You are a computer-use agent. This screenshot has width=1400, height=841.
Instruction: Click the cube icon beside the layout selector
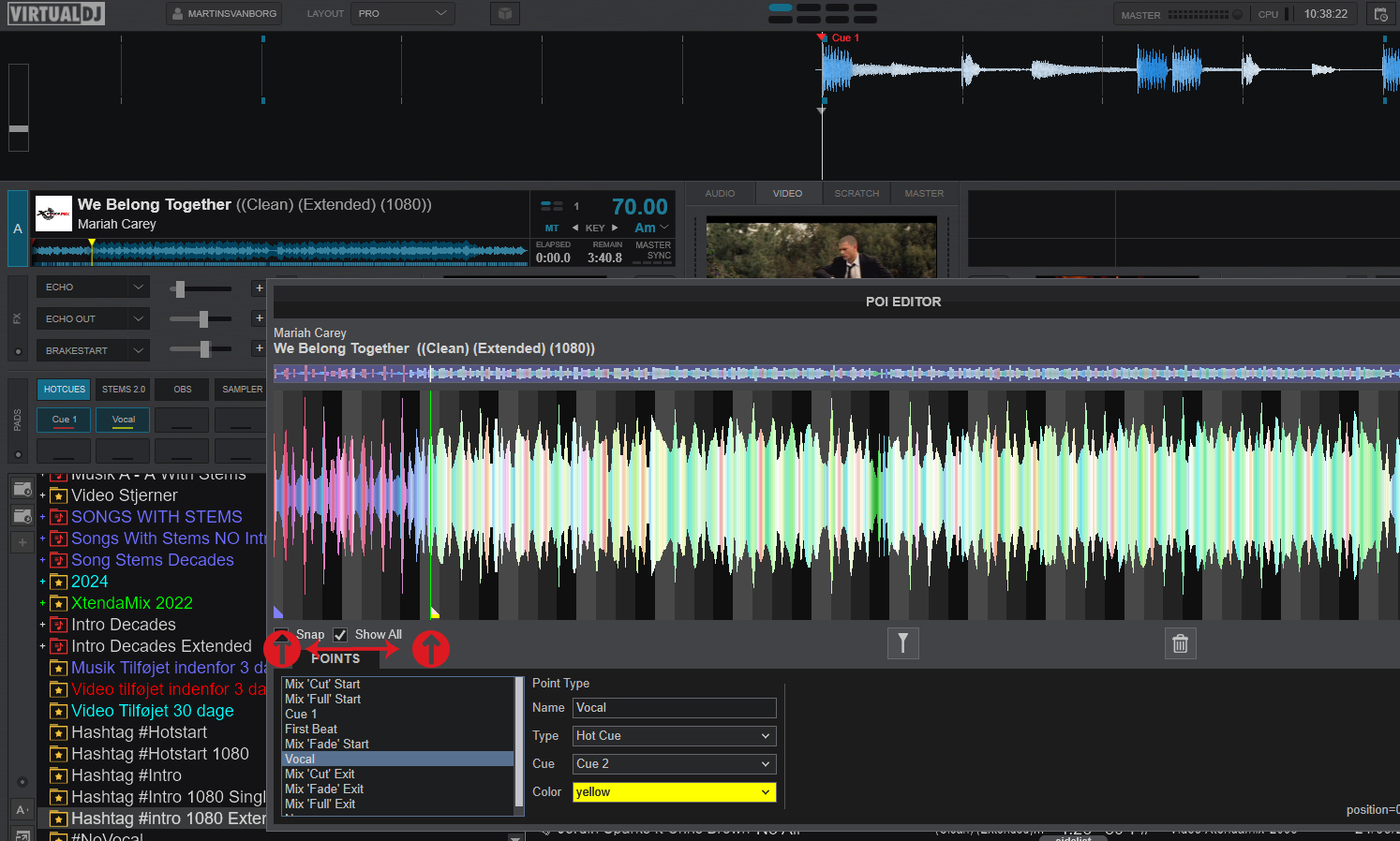[x=505, y=14]
